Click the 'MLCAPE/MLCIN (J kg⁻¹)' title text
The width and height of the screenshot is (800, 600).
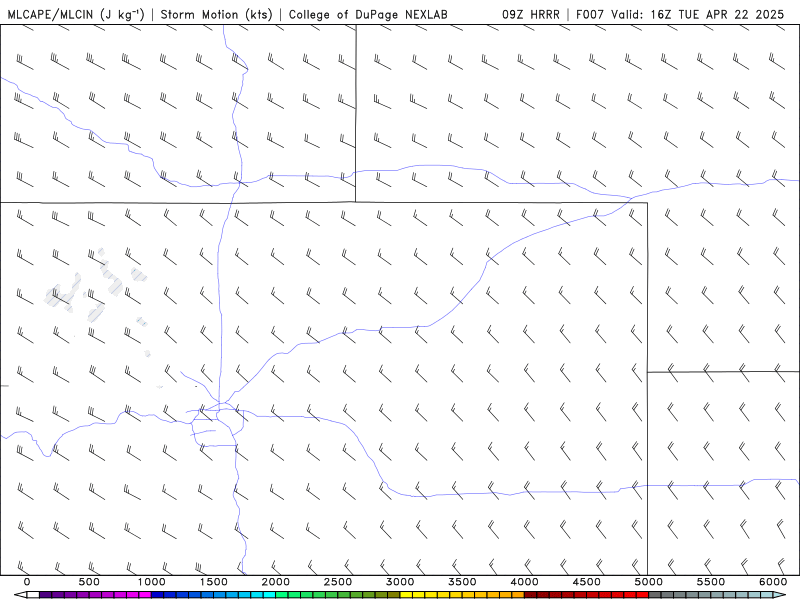(x=76, y=14)
